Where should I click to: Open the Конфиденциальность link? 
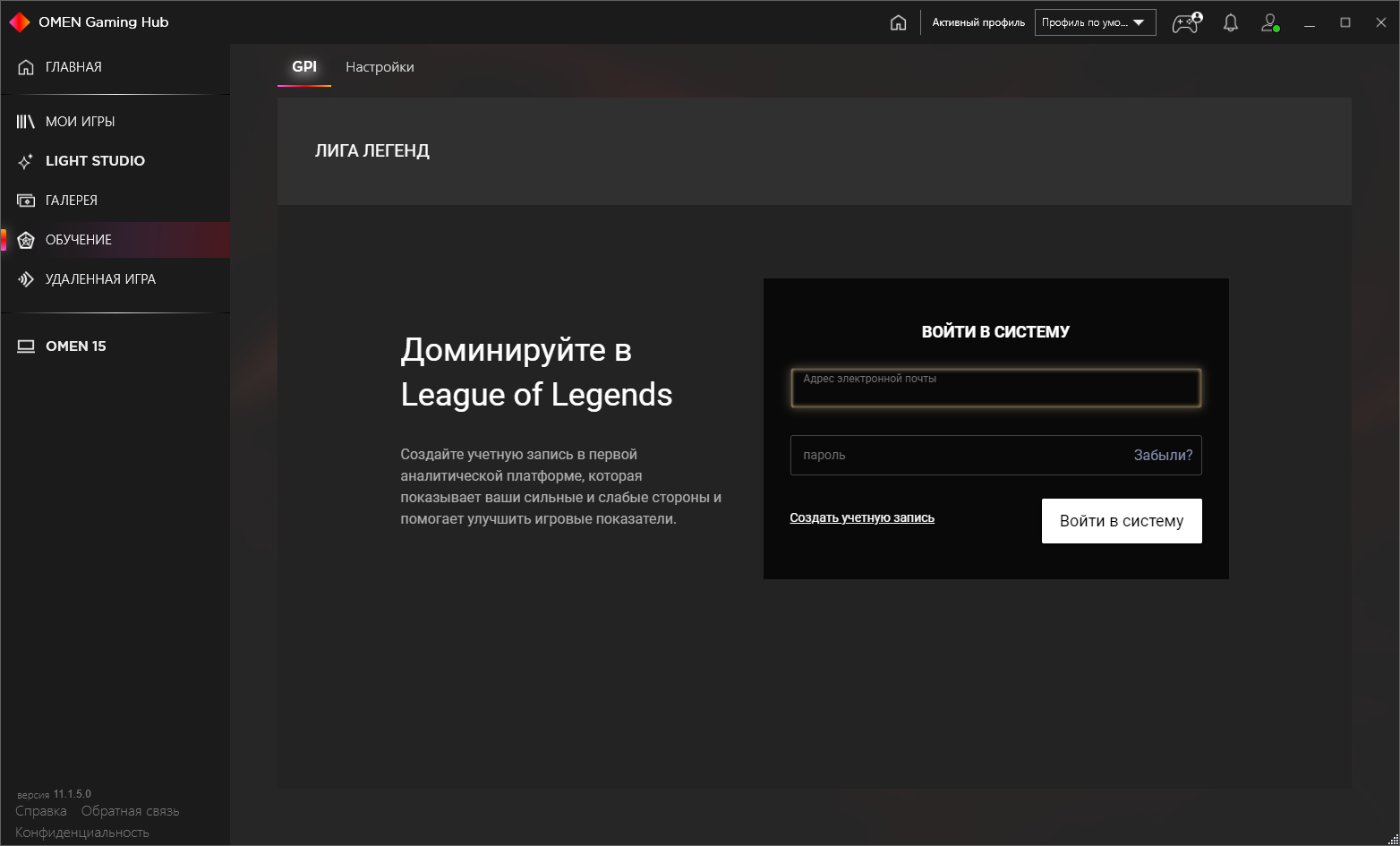coord(82,833)
